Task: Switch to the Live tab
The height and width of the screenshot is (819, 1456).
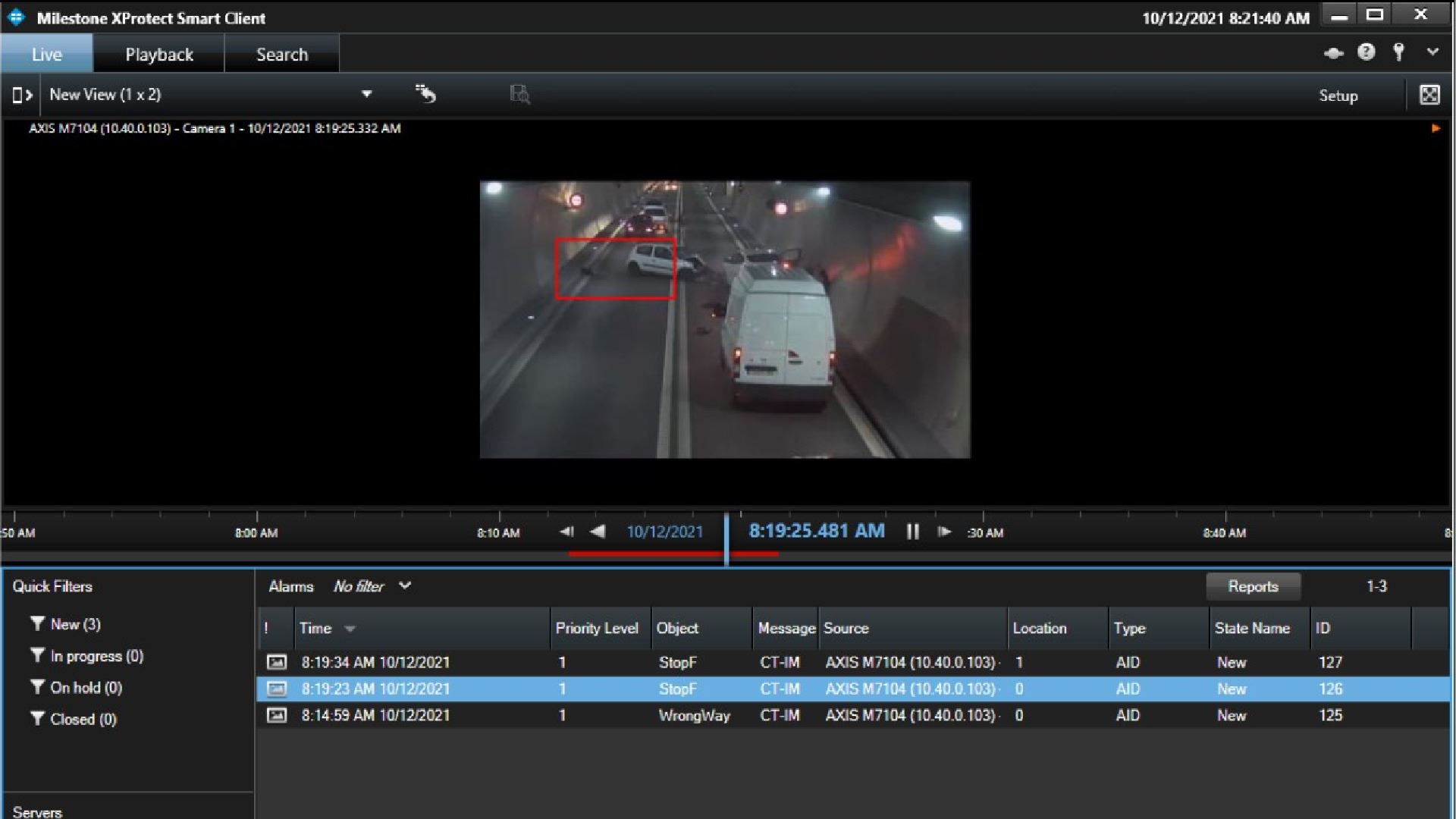Action: pos(47,55)
